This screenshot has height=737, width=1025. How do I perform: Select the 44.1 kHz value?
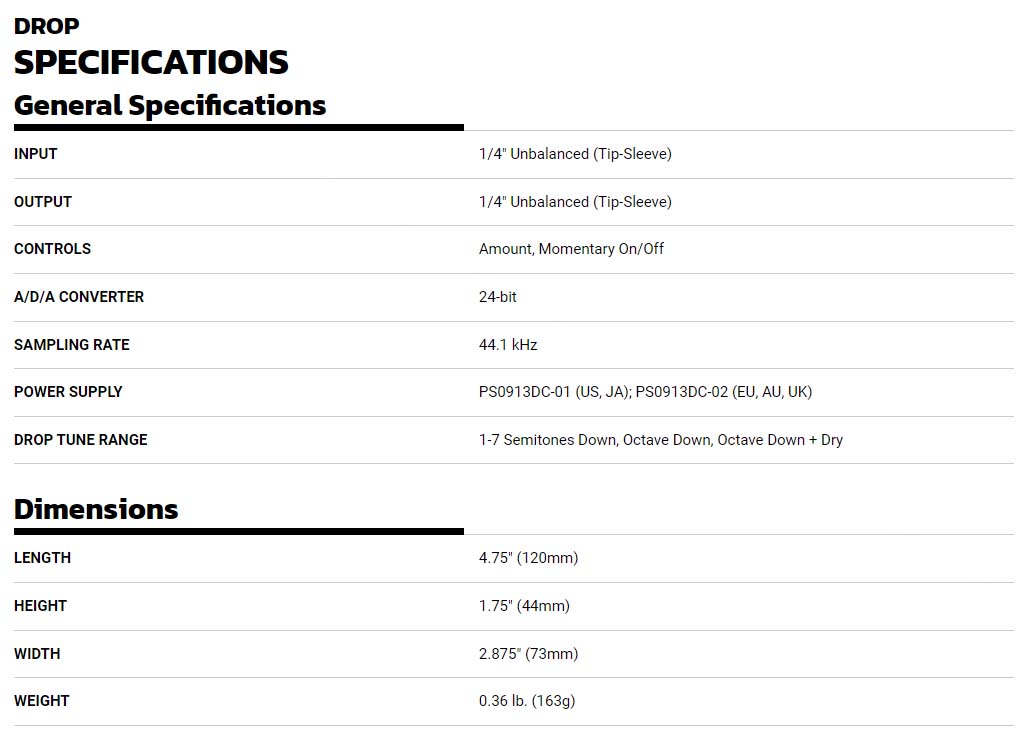point(508,345)
